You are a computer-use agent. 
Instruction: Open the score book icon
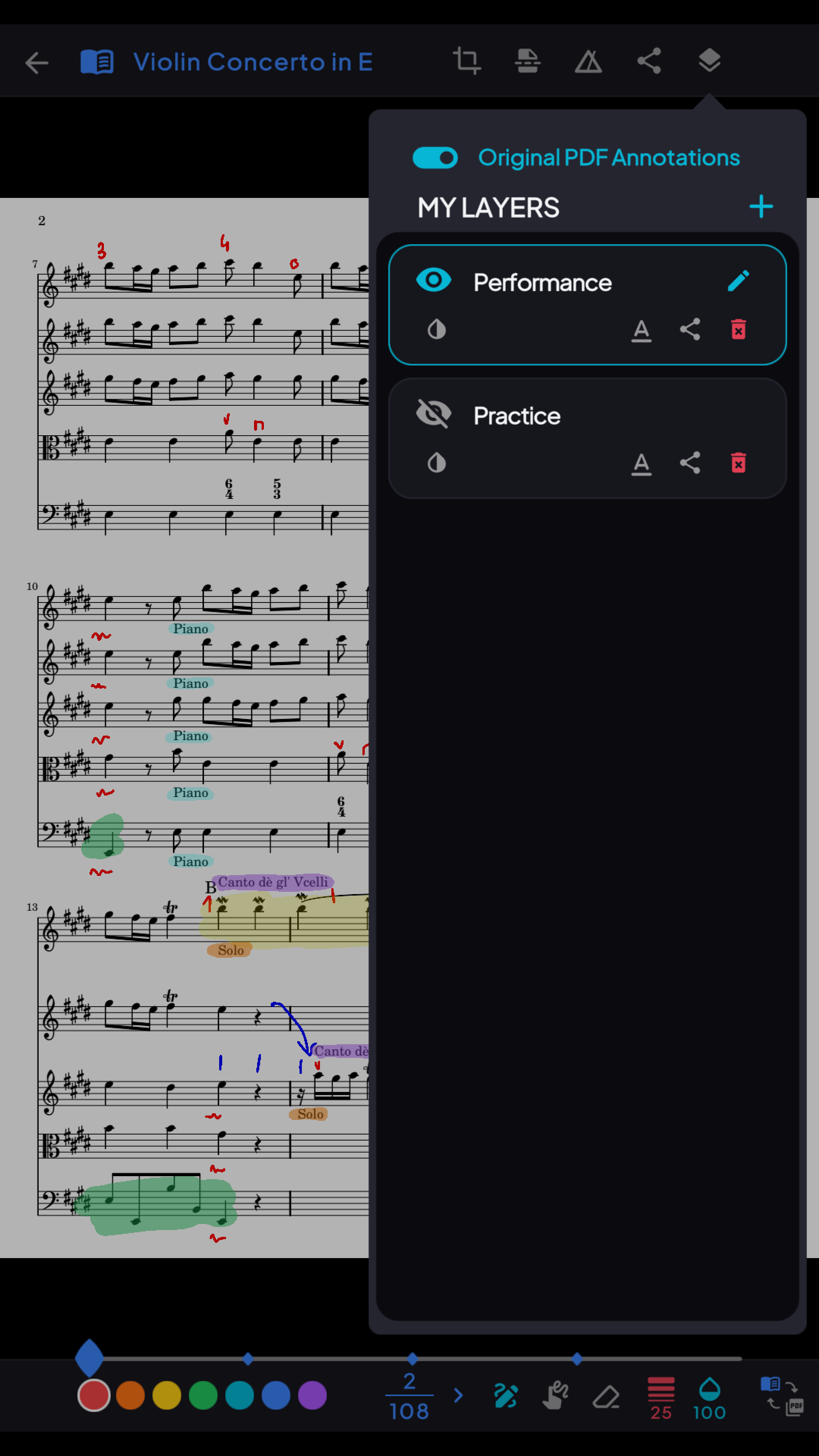tap(97, 61)
